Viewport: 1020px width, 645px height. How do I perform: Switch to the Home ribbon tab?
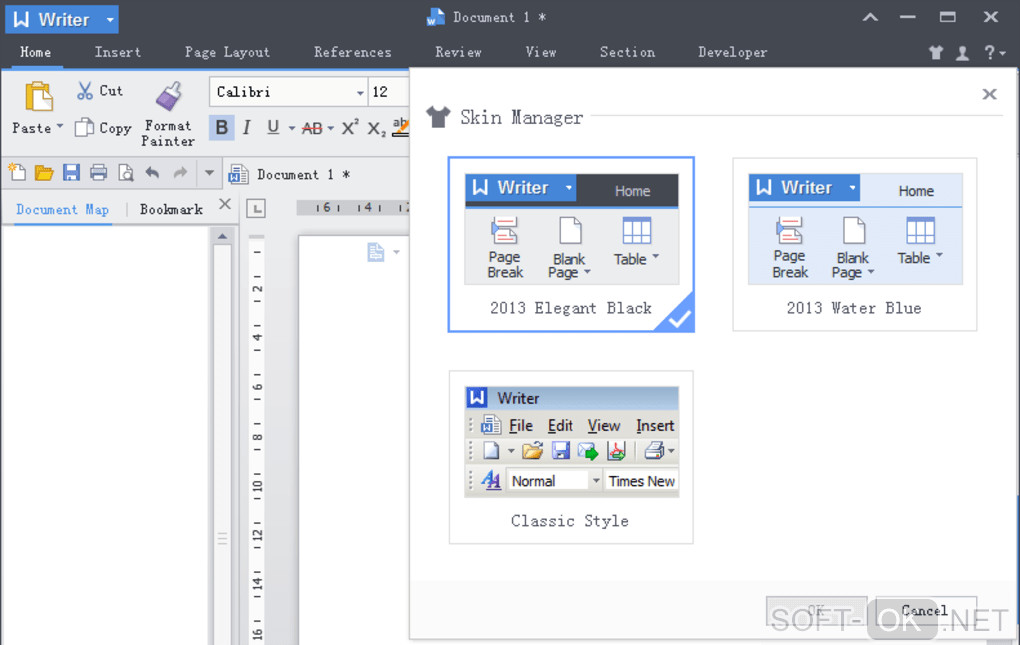click(35, 52)
